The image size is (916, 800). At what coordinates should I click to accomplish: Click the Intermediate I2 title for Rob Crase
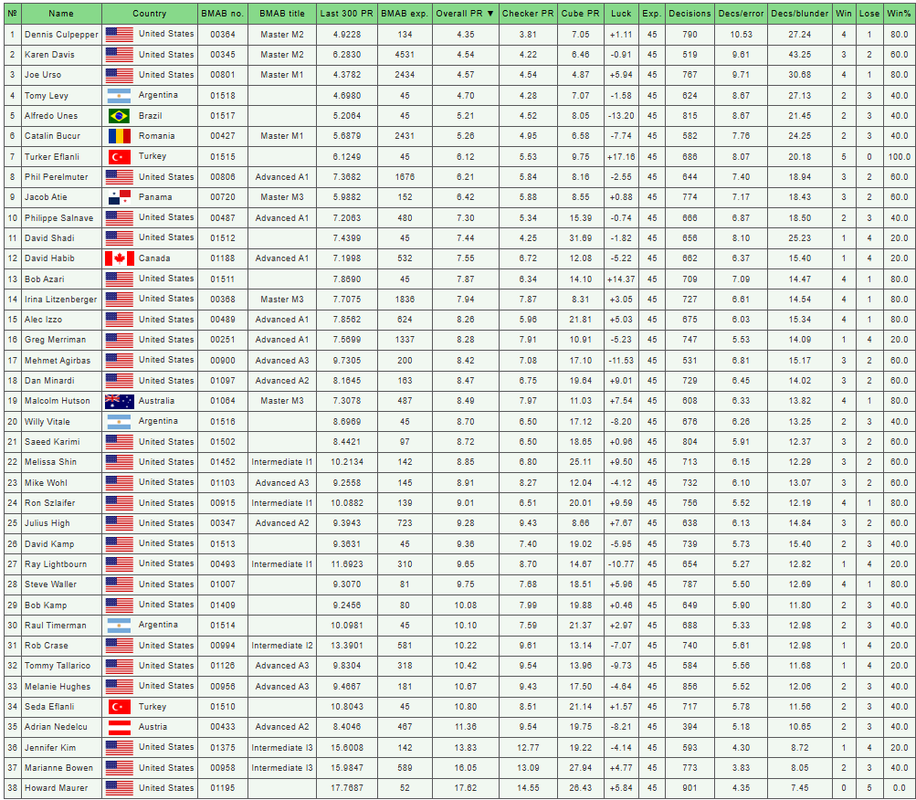[x=282, y=646]
